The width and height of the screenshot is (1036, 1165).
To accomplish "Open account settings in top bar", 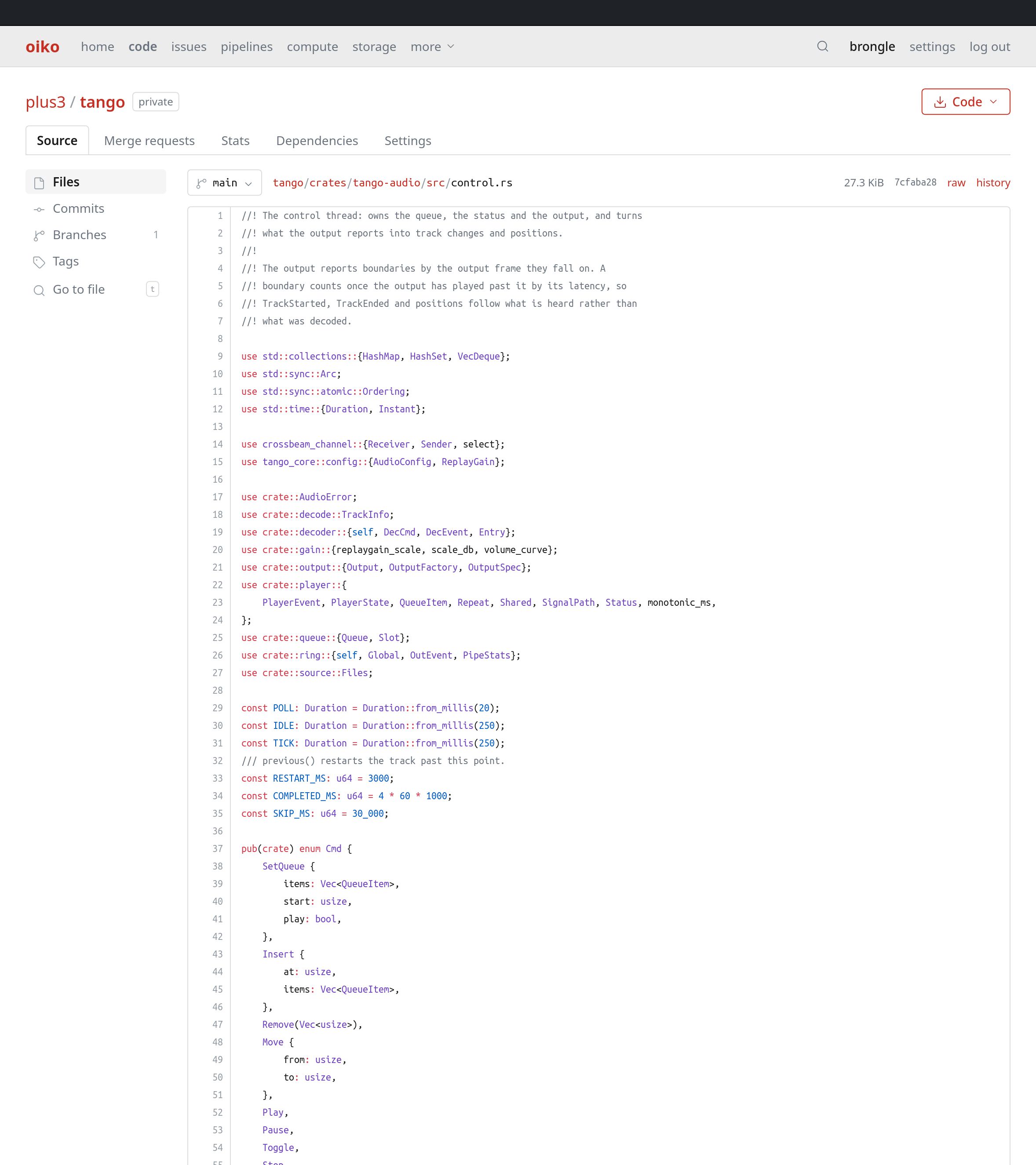I will click(x=932, y=47).
